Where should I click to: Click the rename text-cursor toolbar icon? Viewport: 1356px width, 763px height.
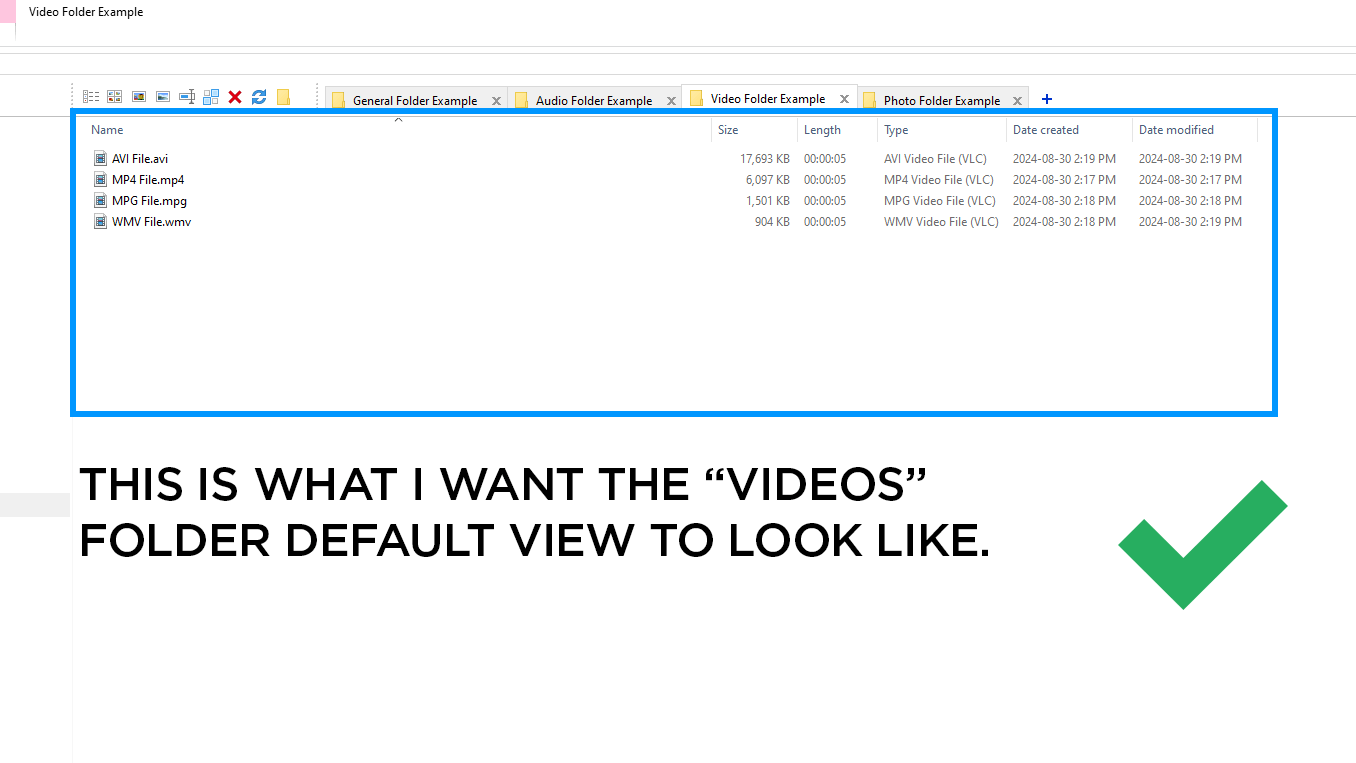click(x=187, y=97)
